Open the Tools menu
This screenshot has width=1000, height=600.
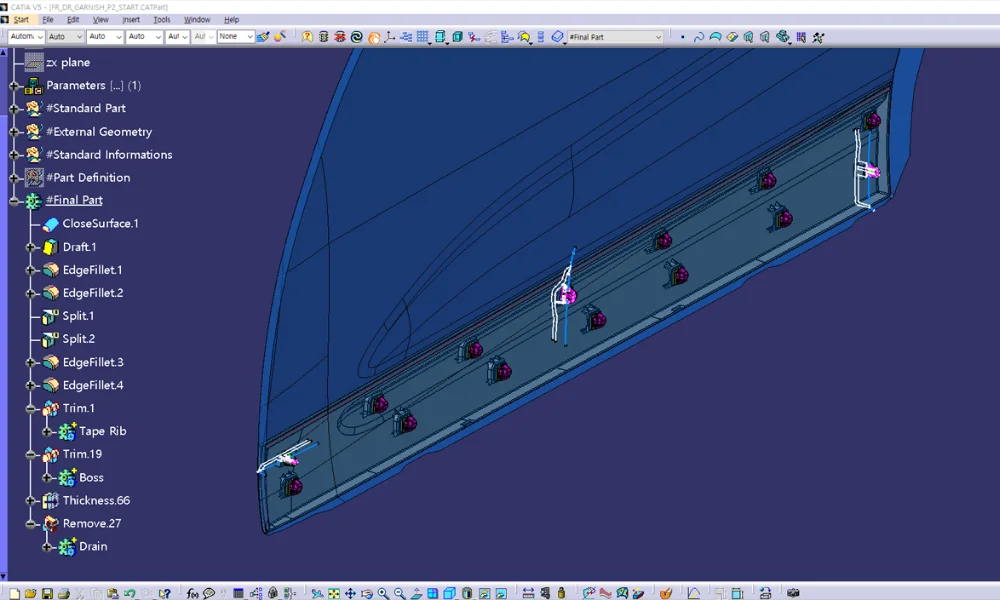coord(162,19)
